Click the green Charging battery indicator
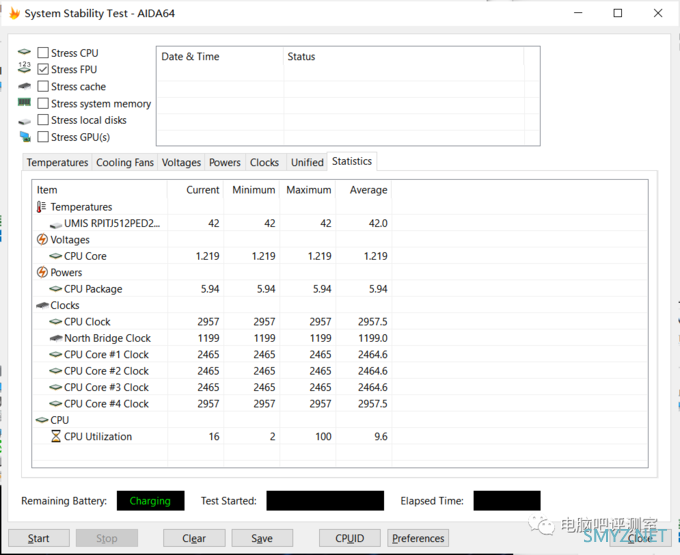 point(150,501)
